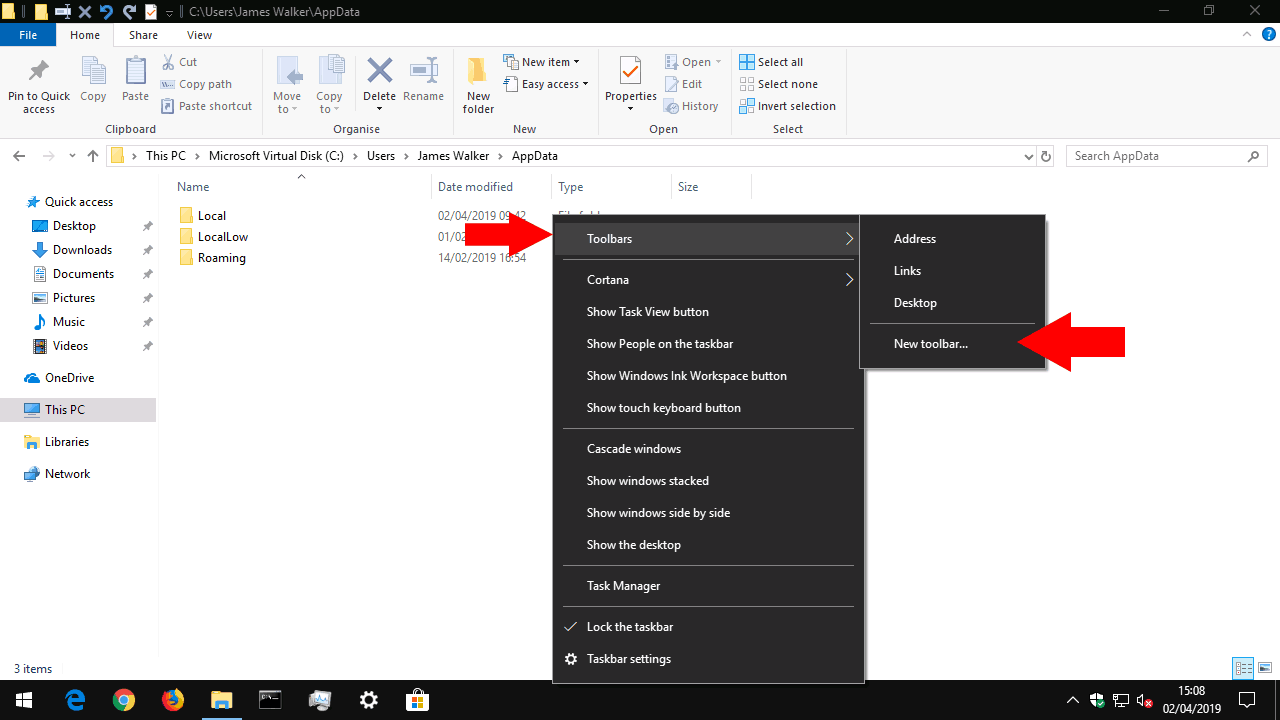Screen dimensions: 1280x720
Task: Click the Search AppData field
Action: coord(1156,156)
